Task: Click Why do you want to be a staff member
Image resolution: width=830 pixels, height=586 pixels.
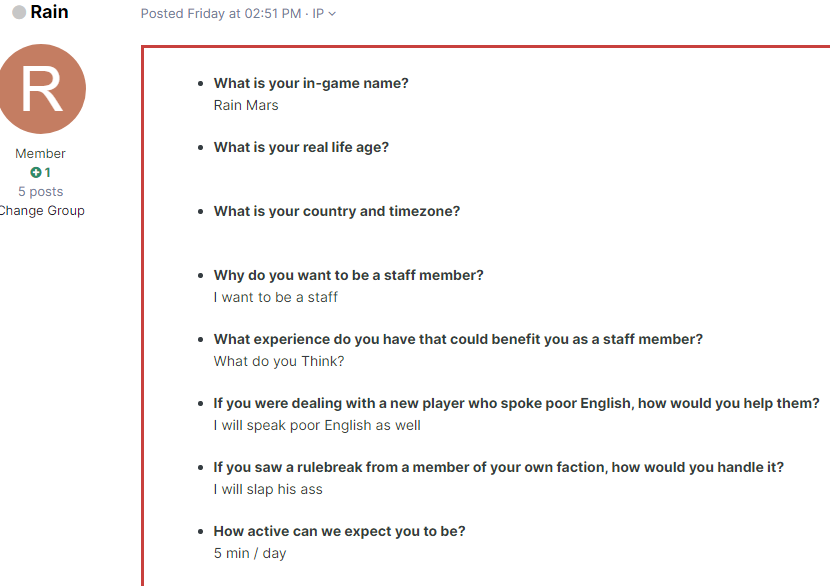Action: [x=349, y=275]
